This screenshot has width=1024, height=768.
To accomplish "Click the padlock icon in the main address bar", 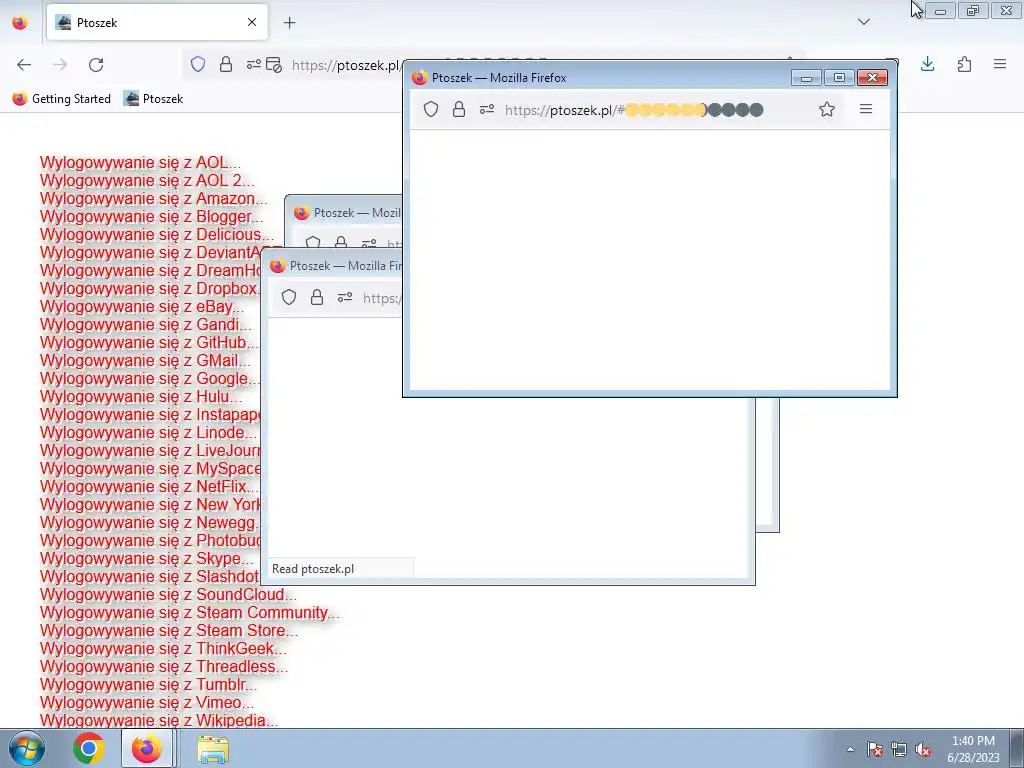I will pyautogui.click(x=226, y=65).
